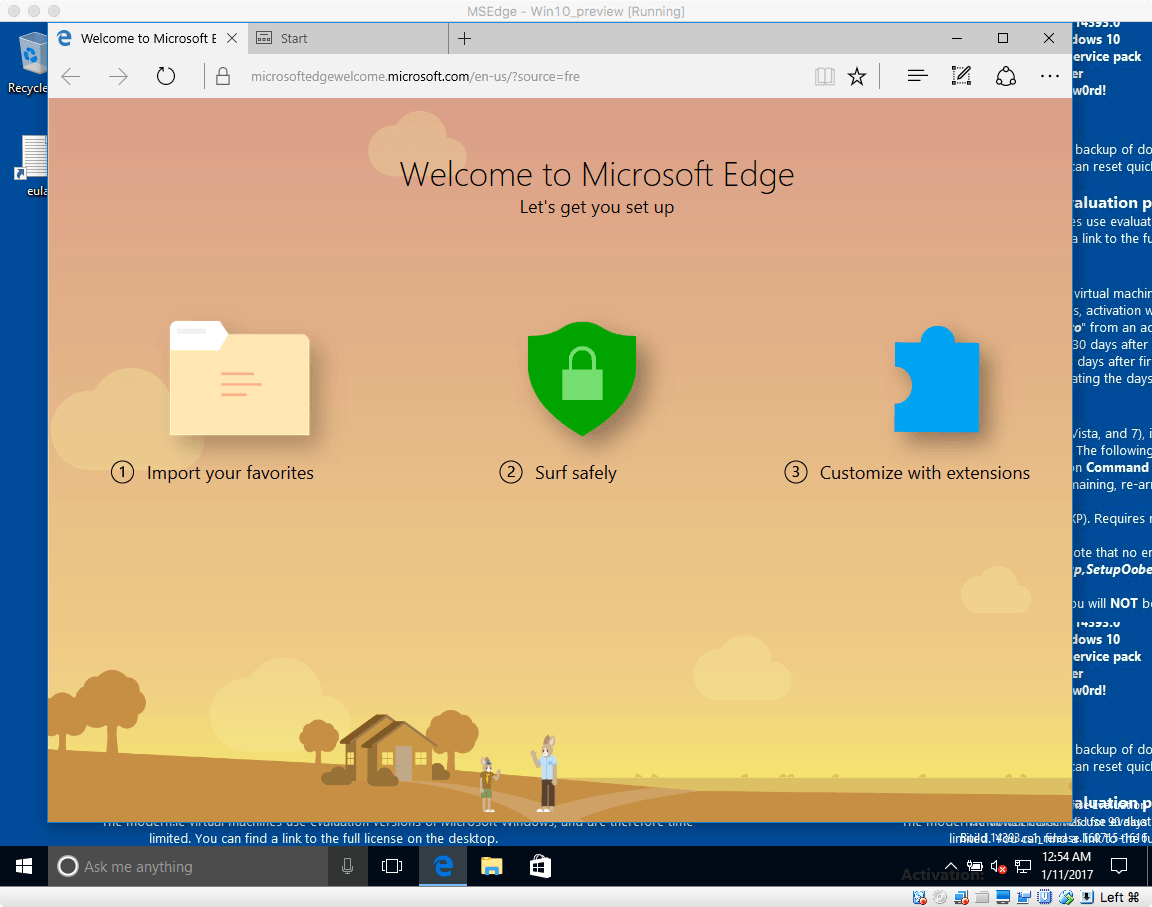
Task: Open Surf safely step
Action: pyautogui.click(x=558, y=472)
